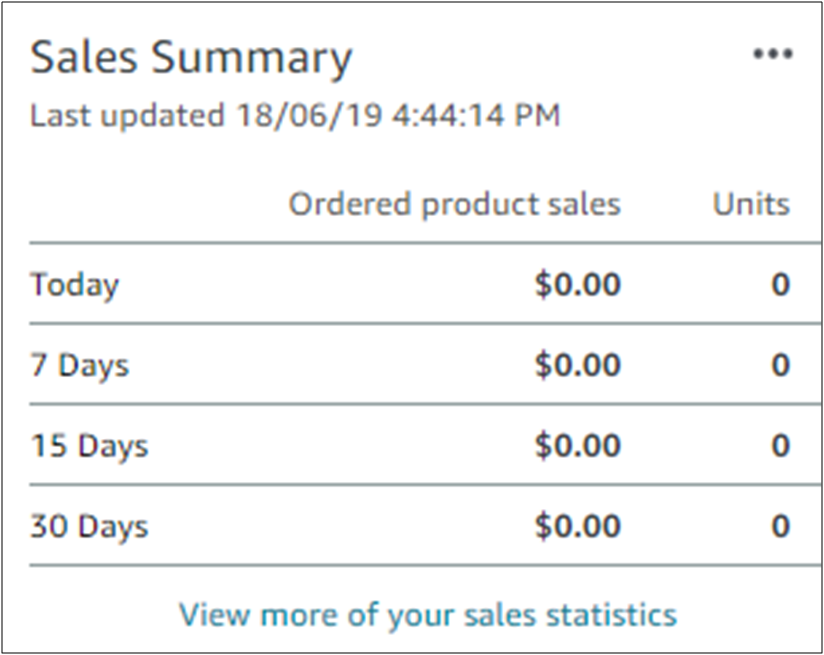Click the 15 Days ordered sales amount
824x655 pixels.
click(577, 445)
